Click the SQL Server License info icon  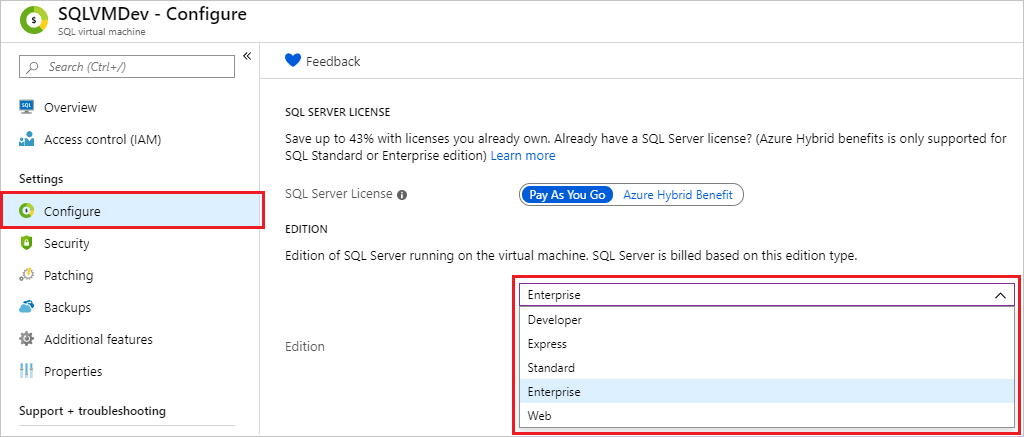pos(401,195)
